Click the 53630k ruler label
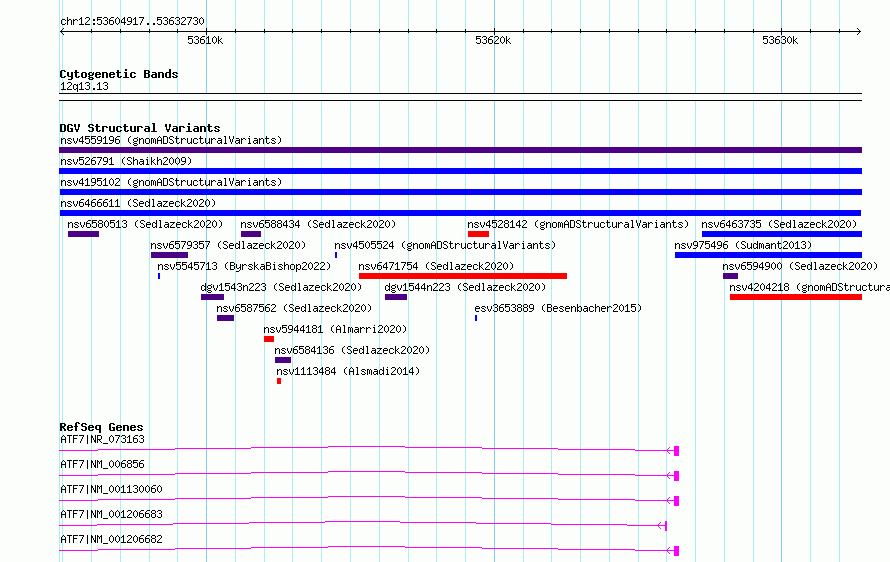The width and height of the screenshot is (890, 562). 780,40
